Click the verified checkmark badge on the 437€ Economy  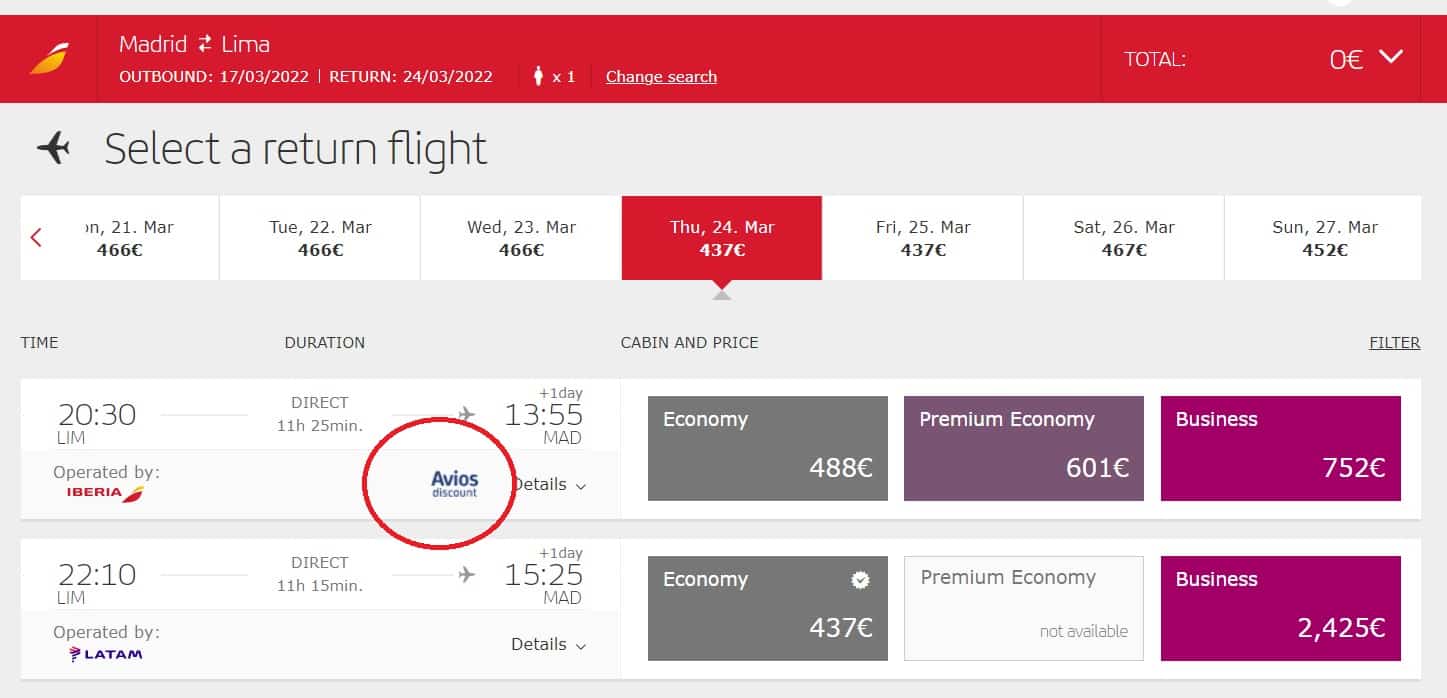[x=860, y=580]
